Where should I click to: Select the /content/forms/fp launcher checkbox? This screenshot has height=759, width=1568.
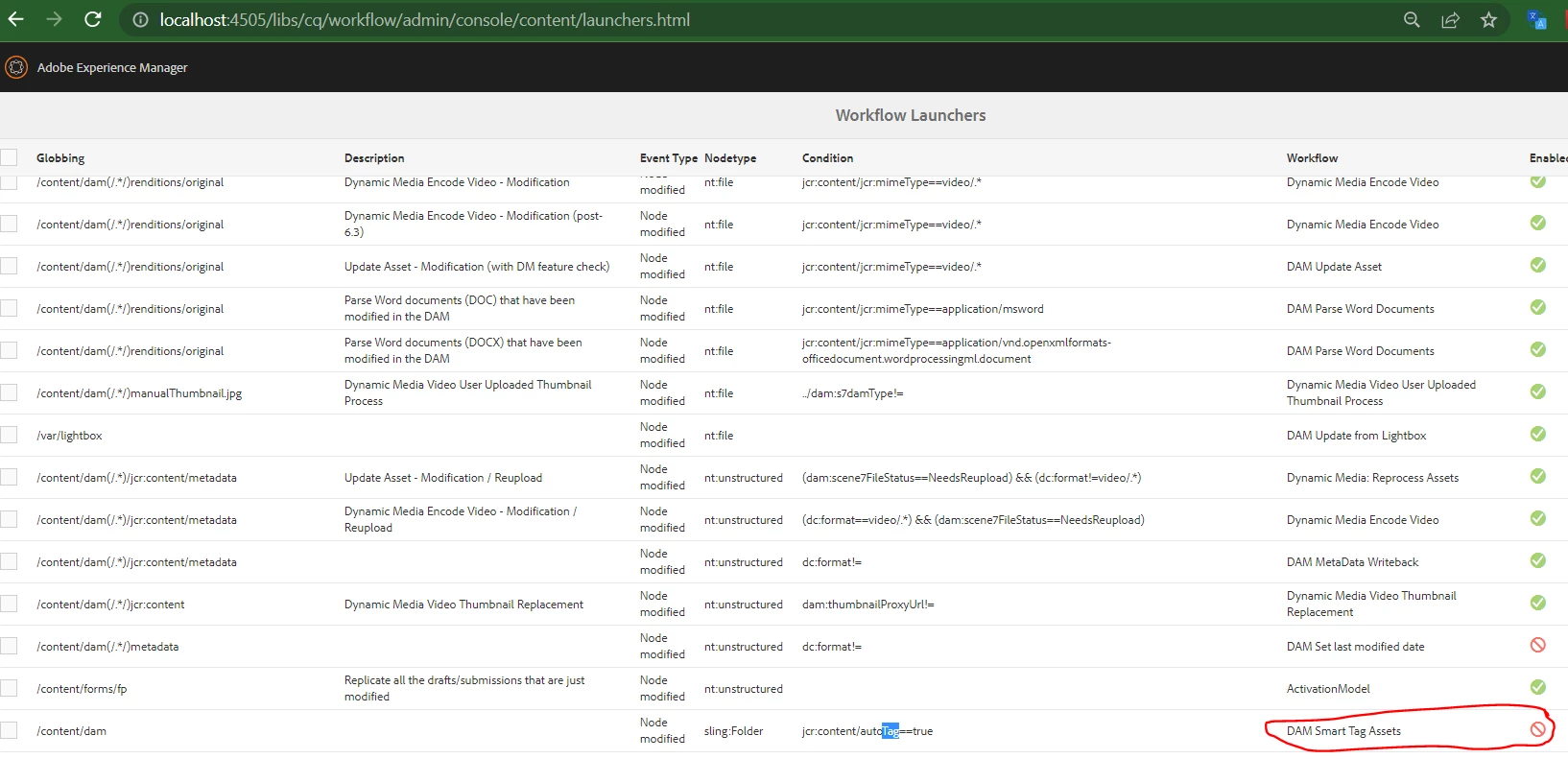[9, 688]
